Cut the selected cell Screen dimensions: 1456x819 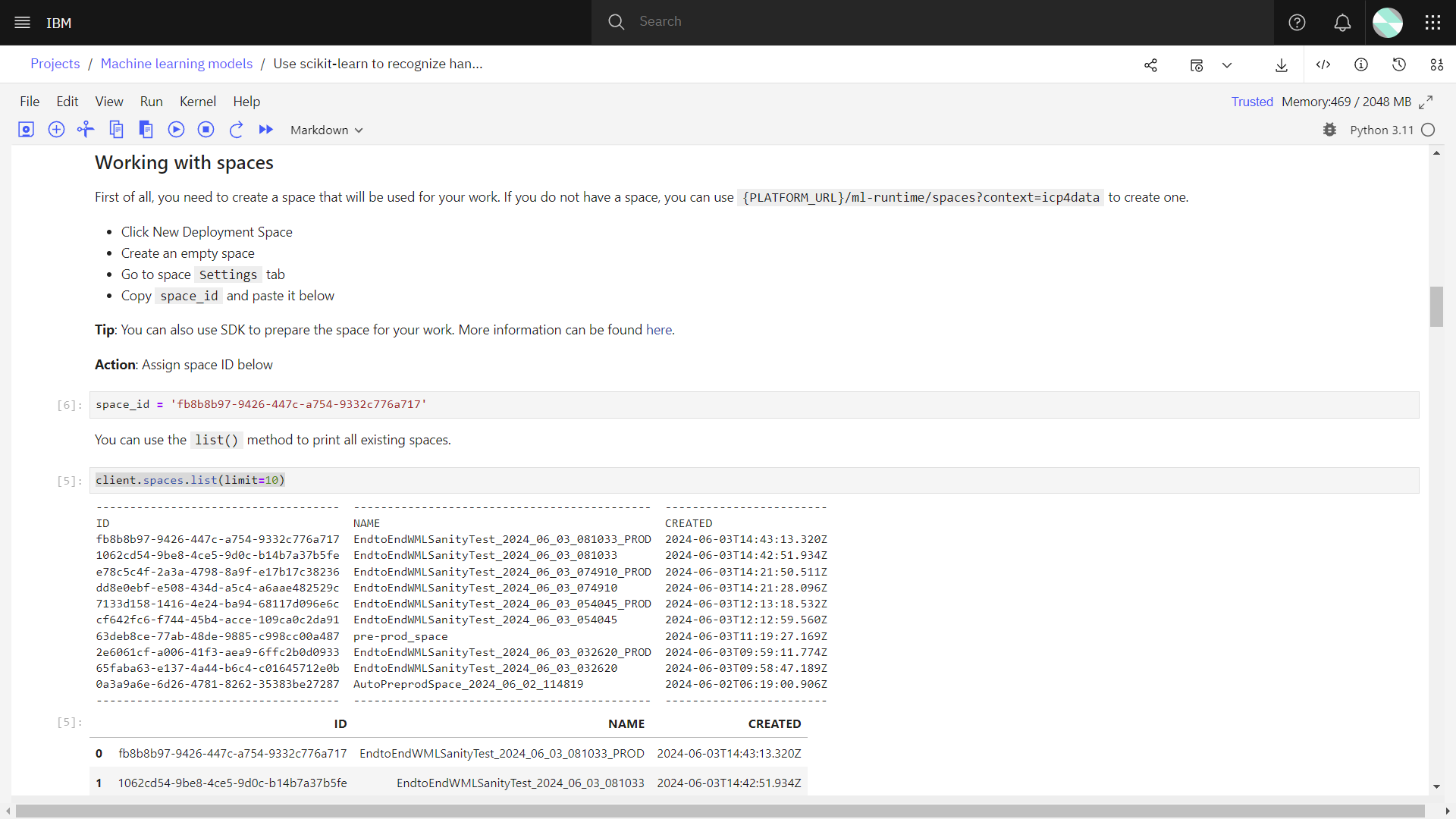[86, 130]
